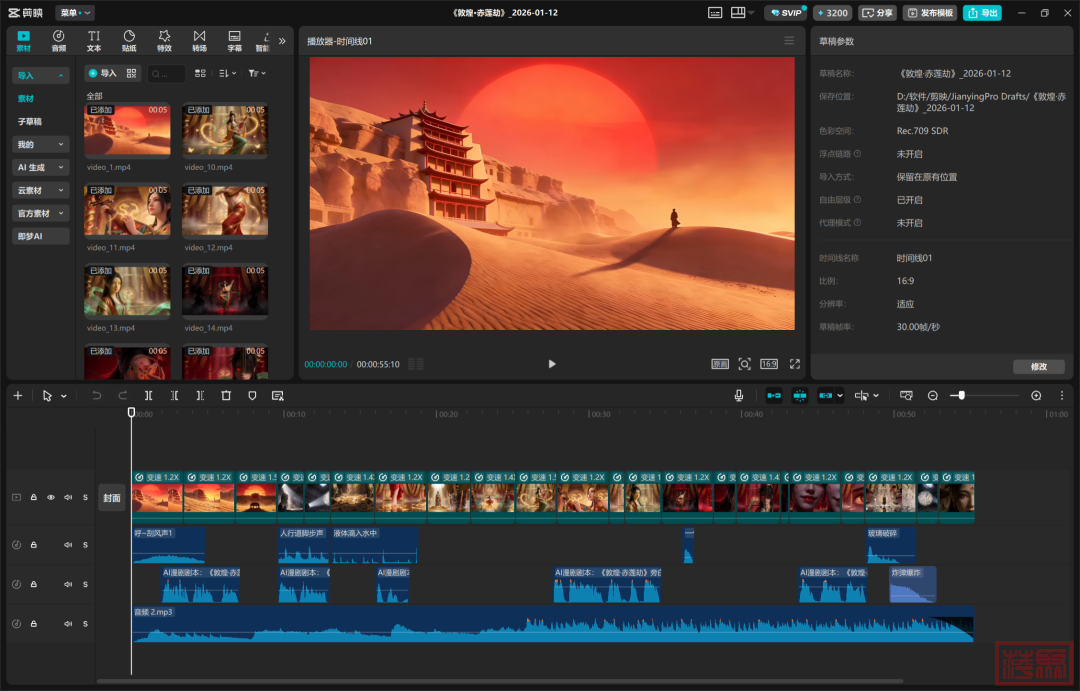
Task: Expand the 菜单 dropdown in the title bar
Action: tap(75, 13)
